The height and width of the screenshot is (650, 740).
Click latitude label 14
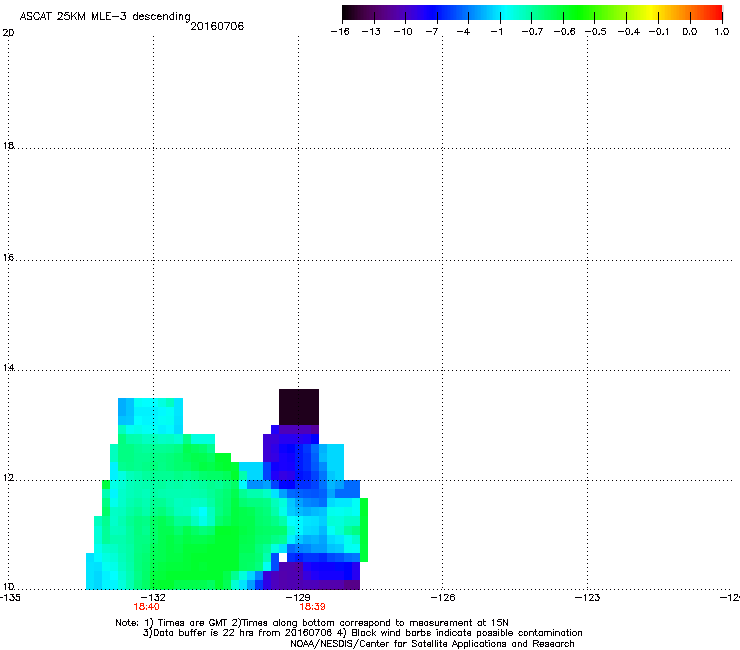(8, 367)
